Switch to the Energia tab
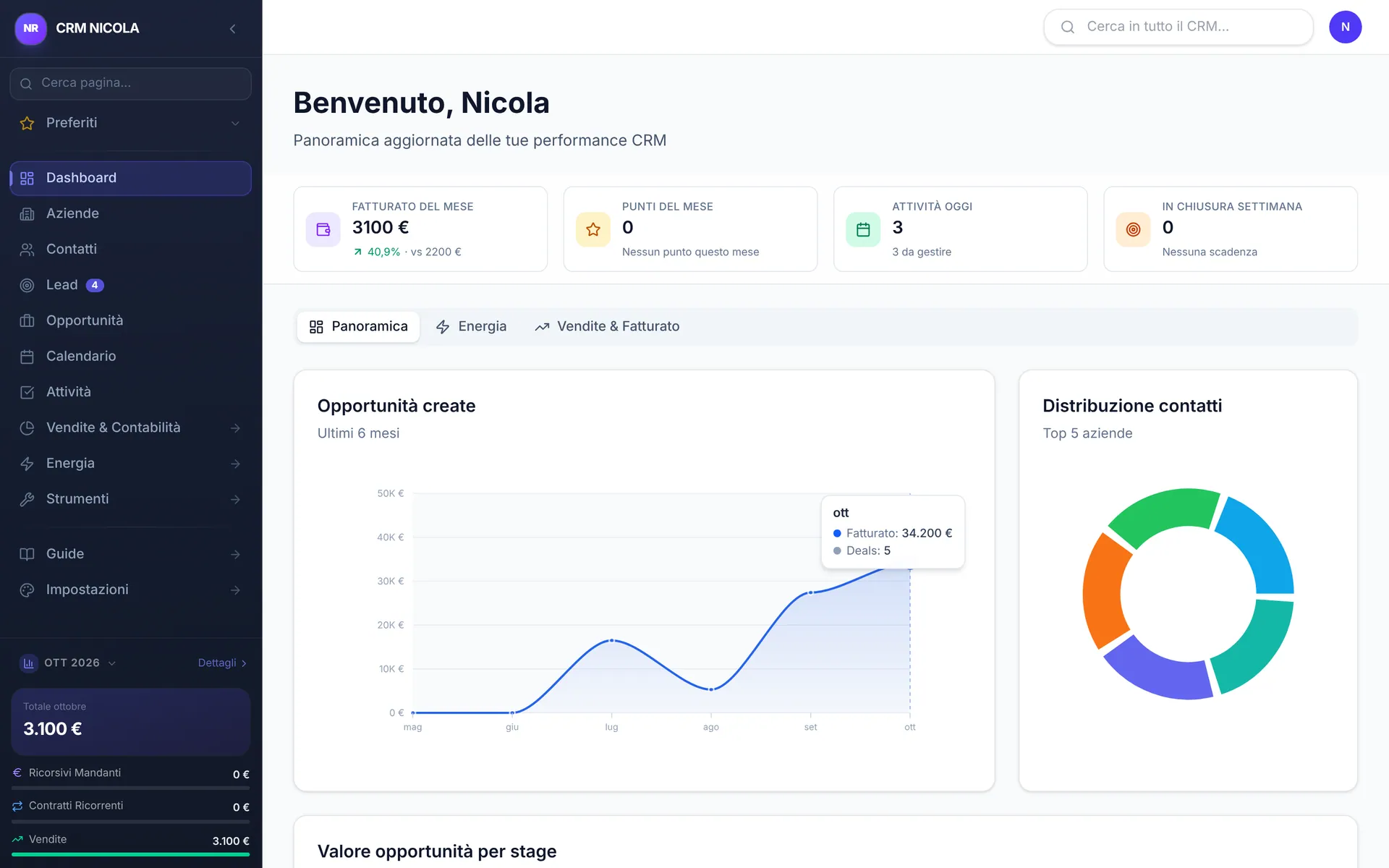Screen dimensions: 1389x868 pyautogui.click(x=471, y=327)
